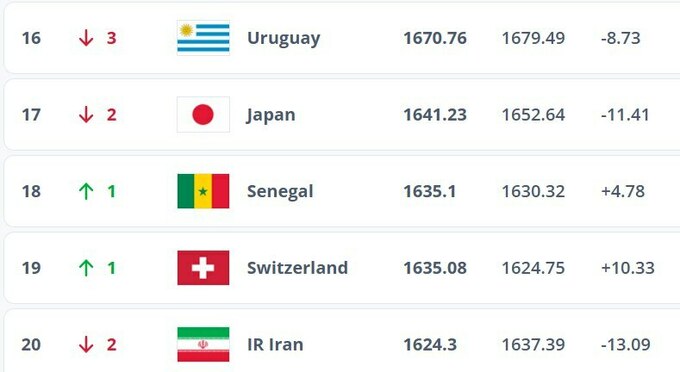Click Switzerland's green up arrow

click(86, 268)
